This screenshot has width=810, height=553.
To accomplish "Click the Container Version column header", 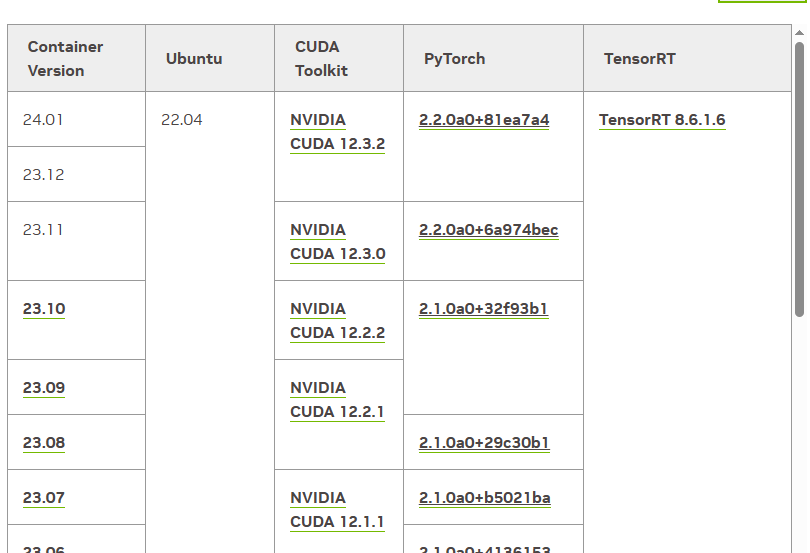I will (65, 59).
